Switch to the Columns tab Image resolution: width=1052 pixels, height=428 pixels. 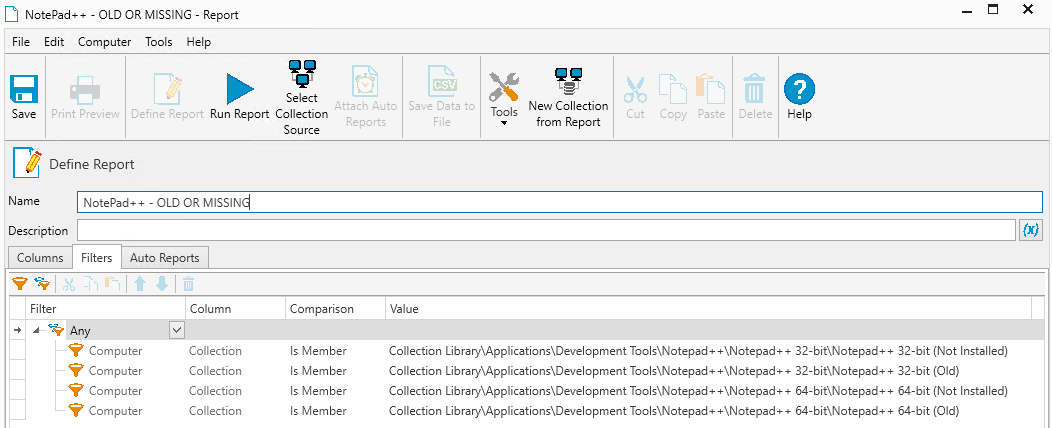click(x=40, y=258)
